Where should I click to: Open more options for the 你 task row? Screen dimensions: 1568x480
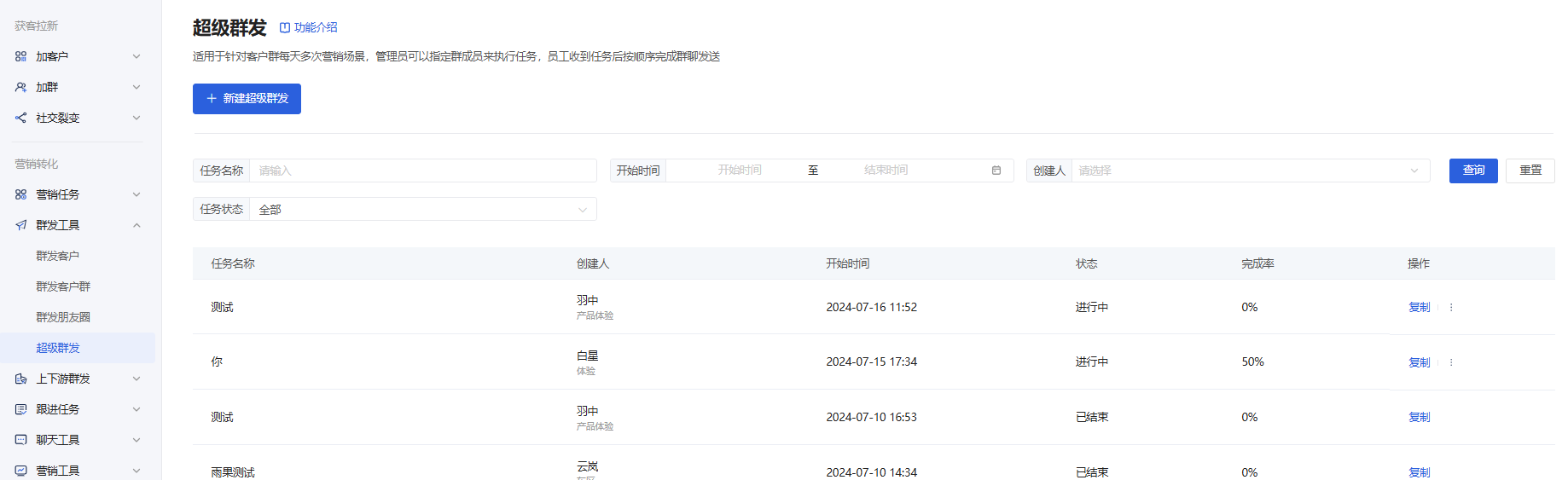(x=1451, y=362)
